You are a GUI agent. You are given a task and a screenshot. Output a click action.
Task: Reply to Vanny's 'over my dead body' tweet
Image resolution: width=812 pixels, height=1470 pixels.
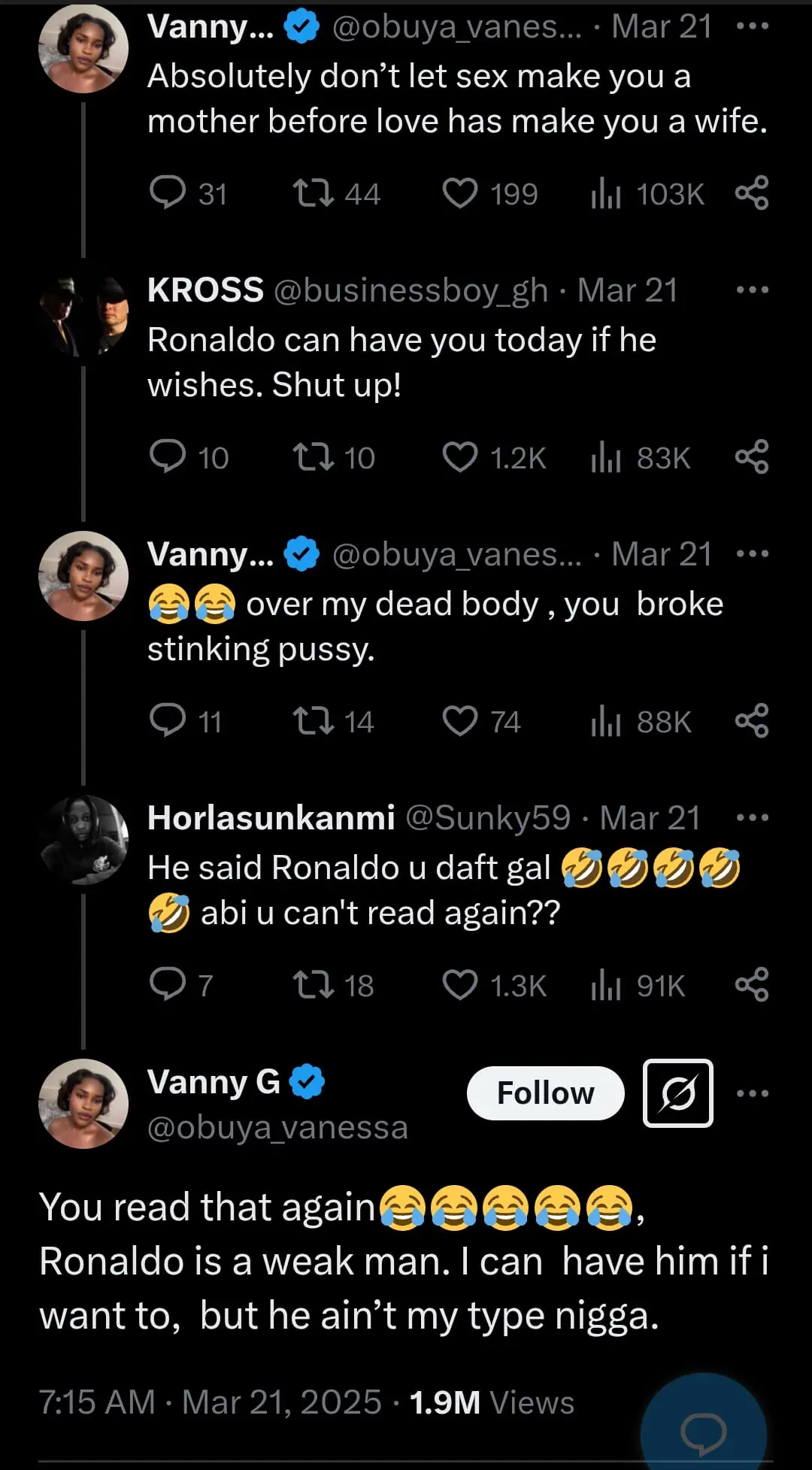[x=168, y=721]
